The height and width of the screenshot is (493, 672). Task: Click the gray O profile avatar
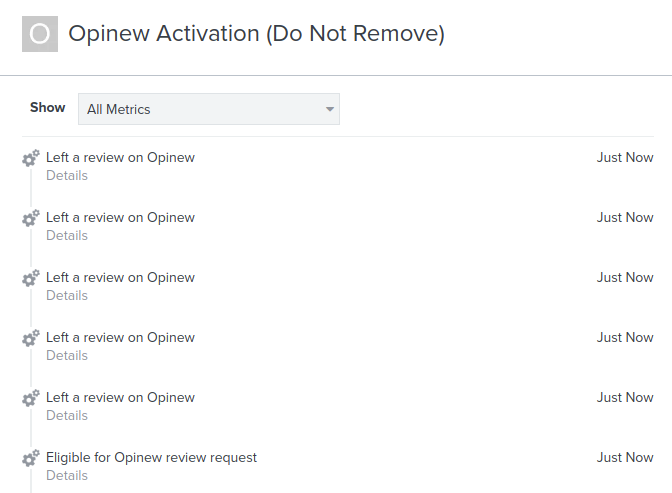pos(40,34)
